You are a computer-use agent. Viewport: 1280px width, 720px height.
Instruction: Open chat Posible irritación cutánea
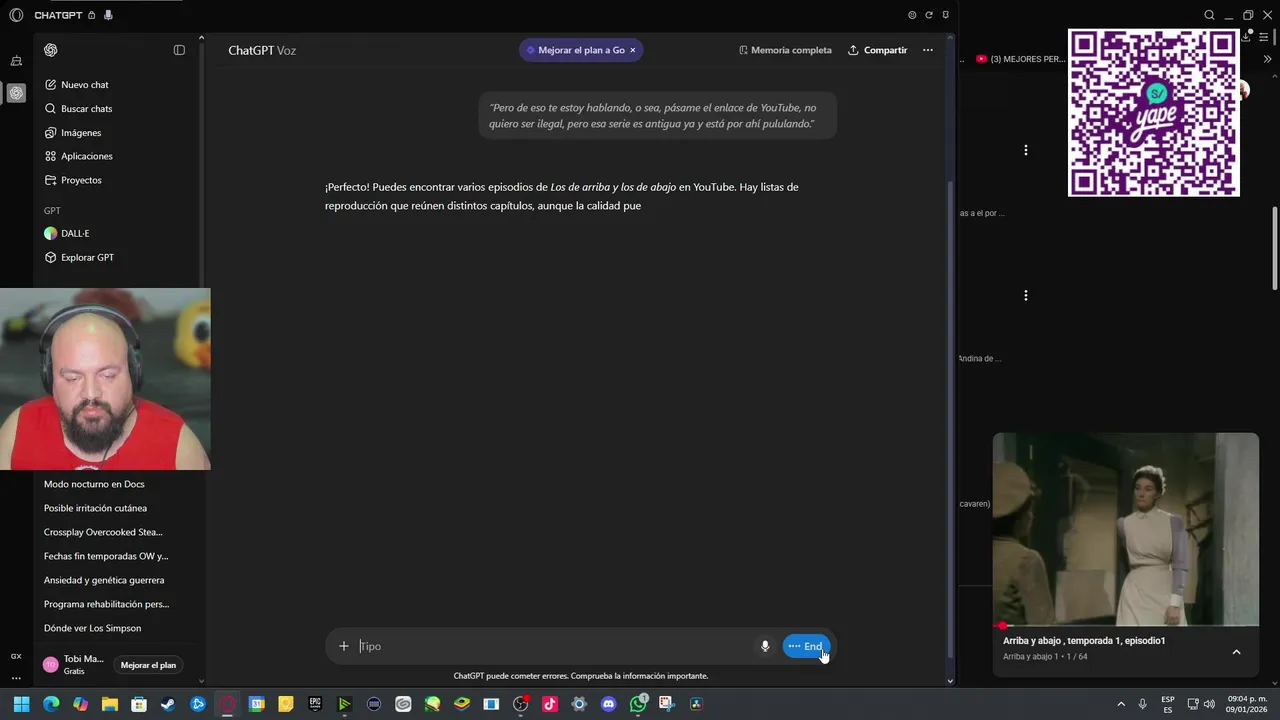coord(95,508)
